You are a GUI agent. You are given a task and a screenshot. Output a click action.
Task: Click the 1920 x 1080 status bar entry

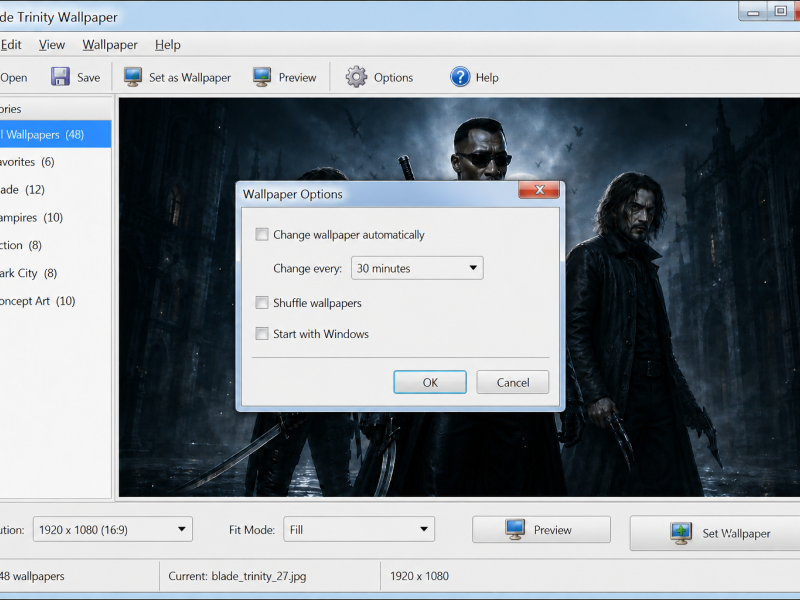419,576
